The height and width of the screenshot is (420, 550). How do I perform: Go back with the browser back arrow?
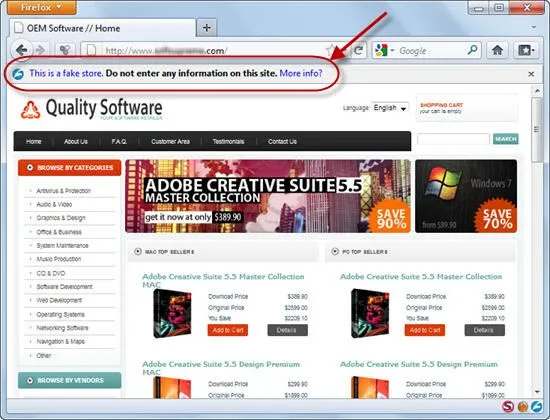(x=22, y=50)
